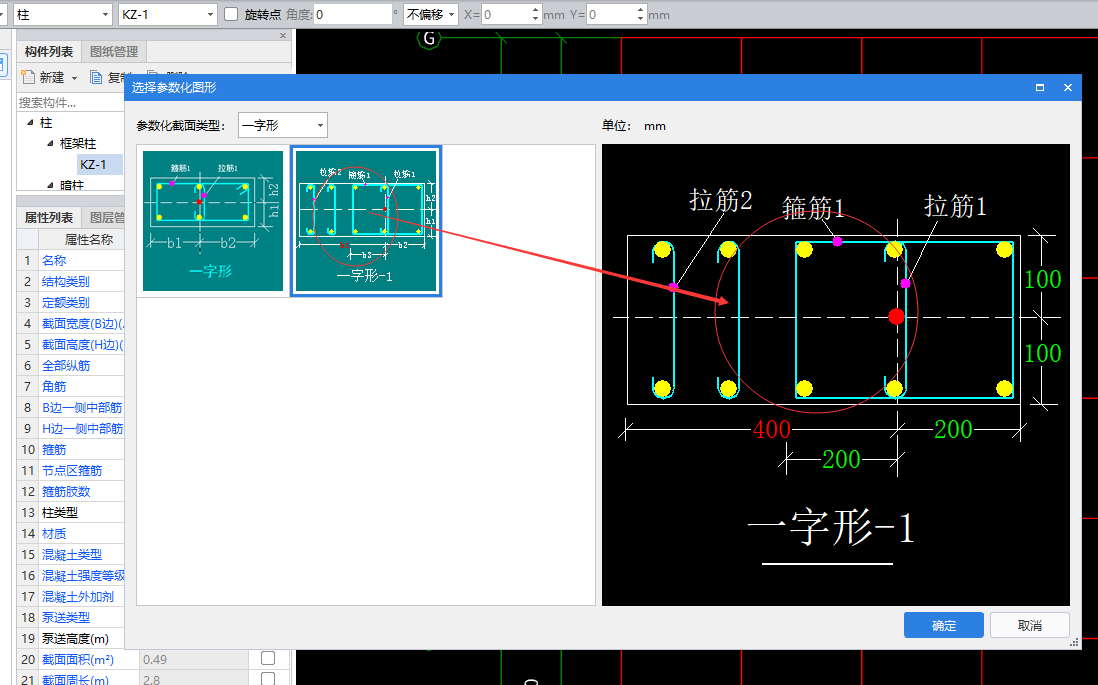This screenshot has width=1098, height=685.
Task: Click the 全部纵筋 property row
Action: click(71, 366)
